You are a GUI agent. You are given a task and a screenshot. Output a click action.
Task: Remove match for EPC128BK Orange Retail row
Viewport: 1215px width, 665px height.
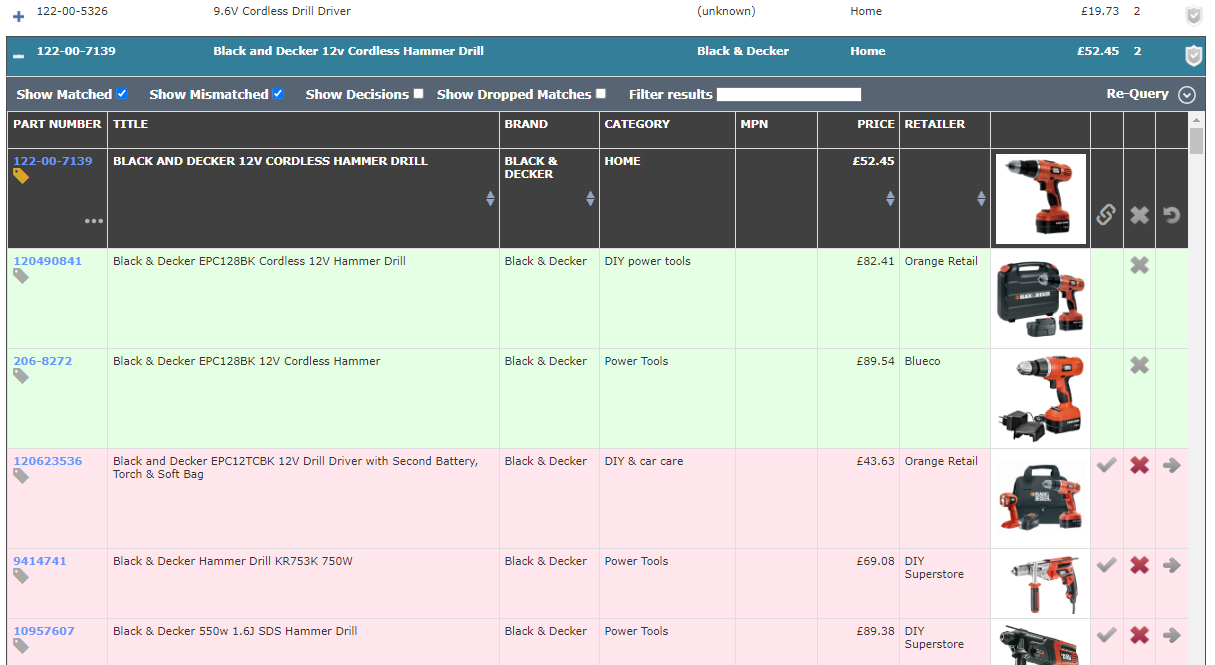(1139, 265)
